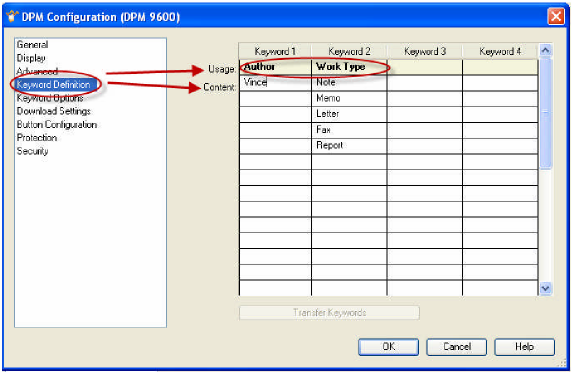Select the Letter content cell

point(349,114)
